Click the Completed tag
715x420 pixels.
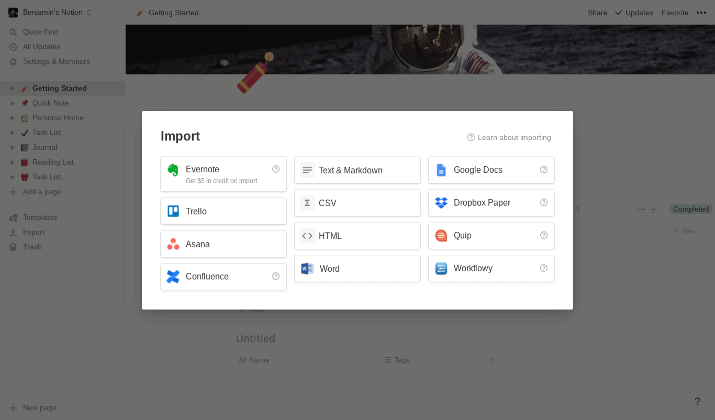691,209
